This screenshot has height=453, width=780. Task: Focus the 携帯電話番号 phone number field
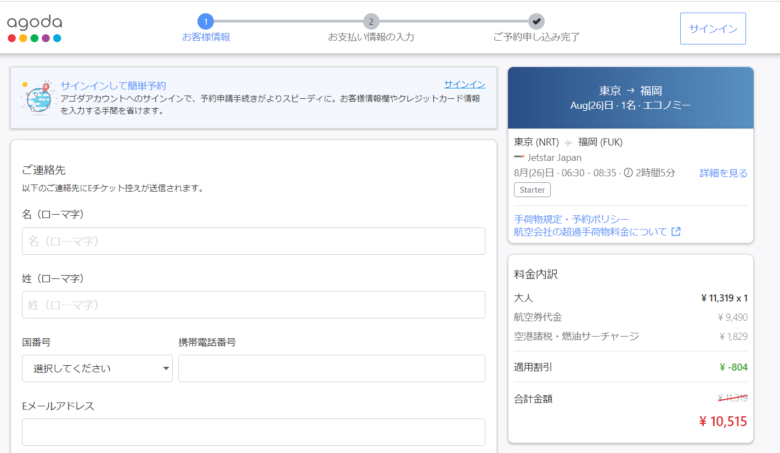click(331, 369)
